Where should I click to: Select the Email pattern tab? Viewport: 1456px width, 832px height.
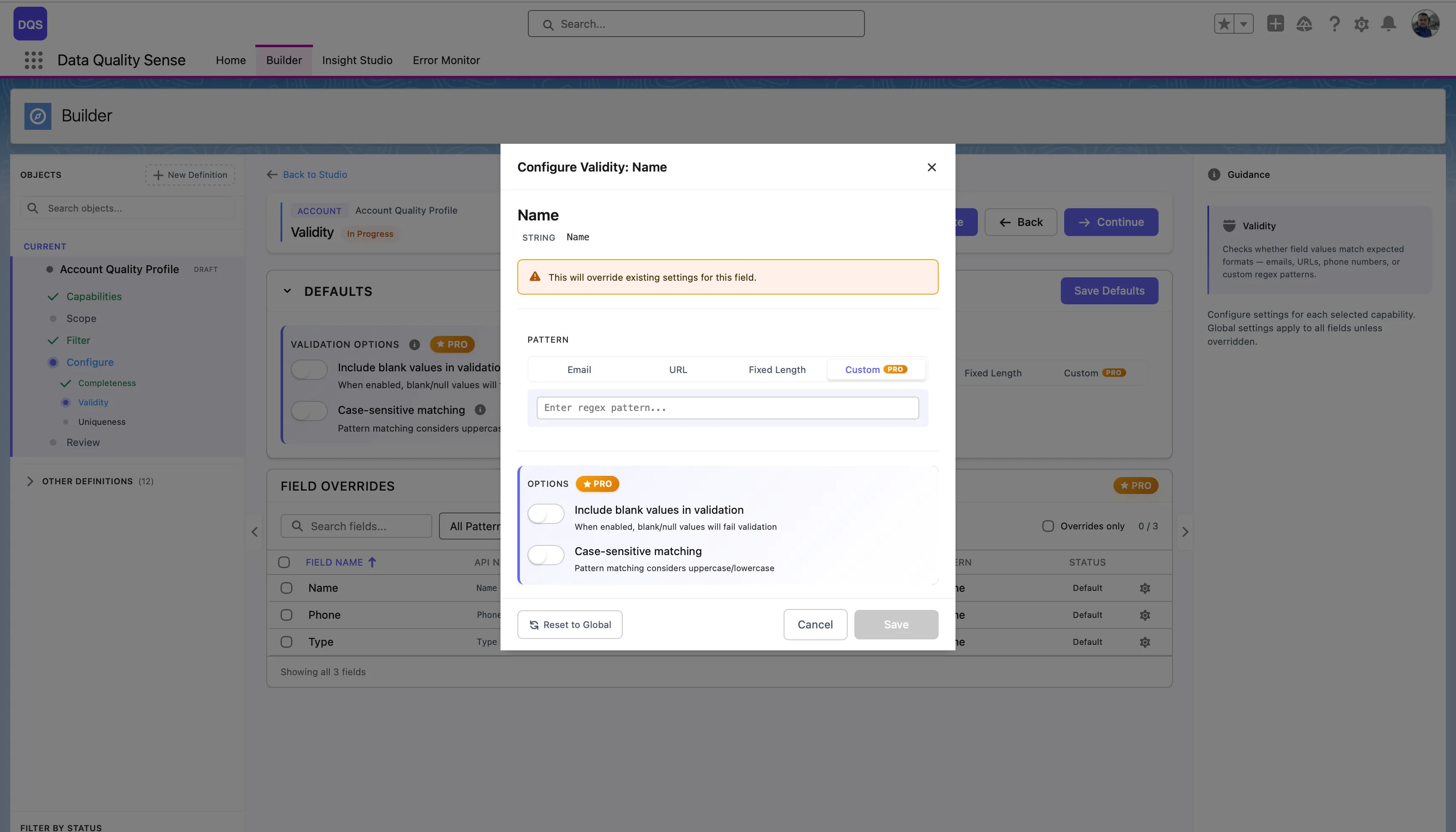pos(578,369)
